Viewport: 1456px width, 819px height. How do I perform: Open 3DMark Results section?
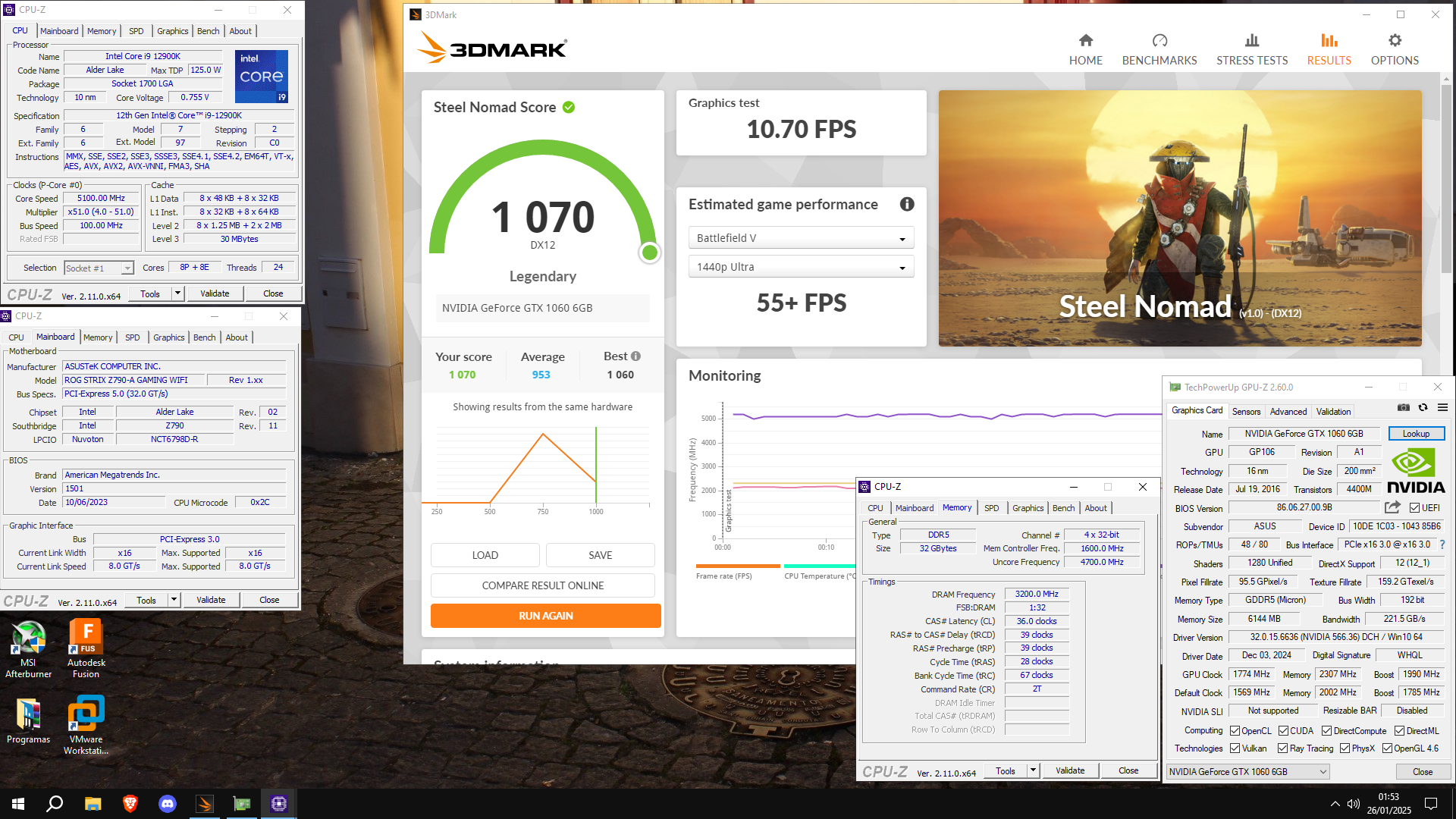[1329, 49]
